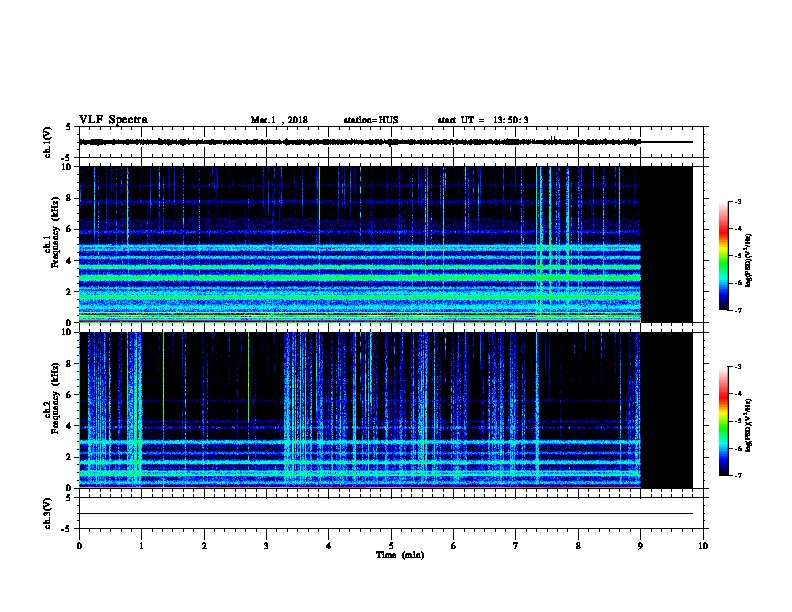Click the "4" tick on the time axis

click(x=329, y=546)
